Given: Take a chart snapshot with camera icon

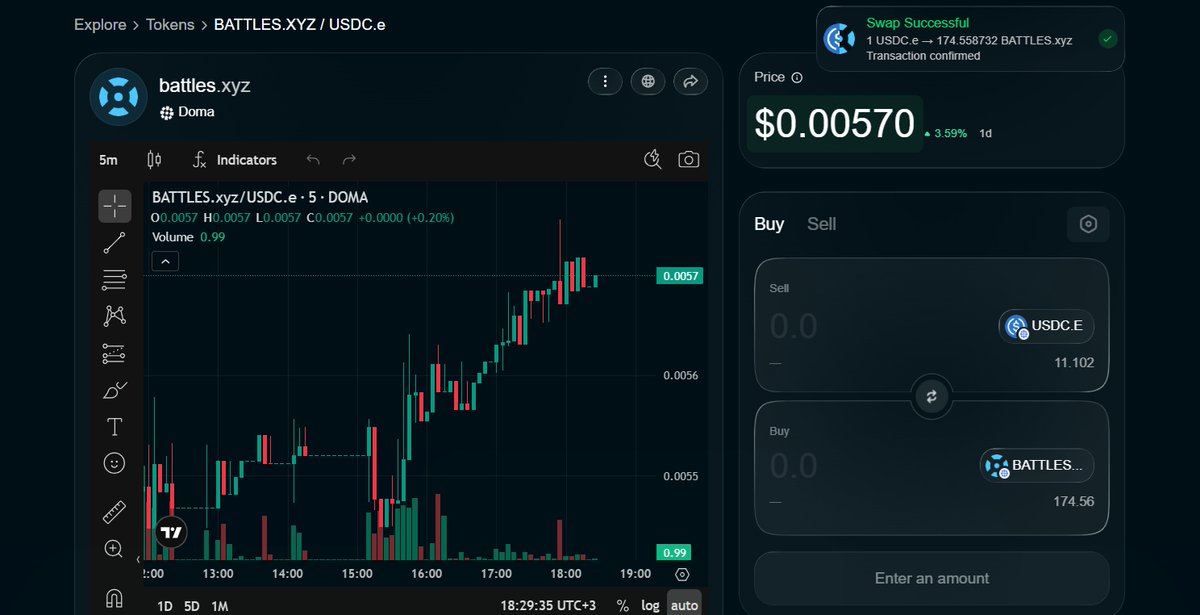Looking at the screenshot, I should (688, 160).
